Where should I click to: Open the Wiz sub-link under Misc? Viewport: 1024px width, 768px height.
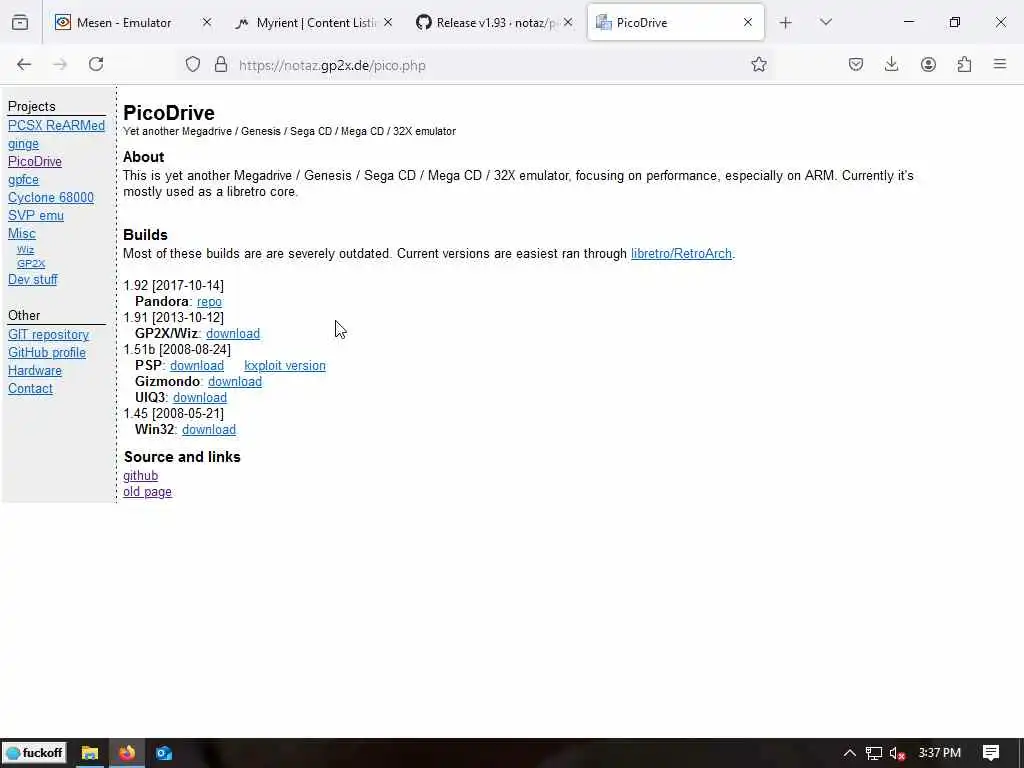25,249
